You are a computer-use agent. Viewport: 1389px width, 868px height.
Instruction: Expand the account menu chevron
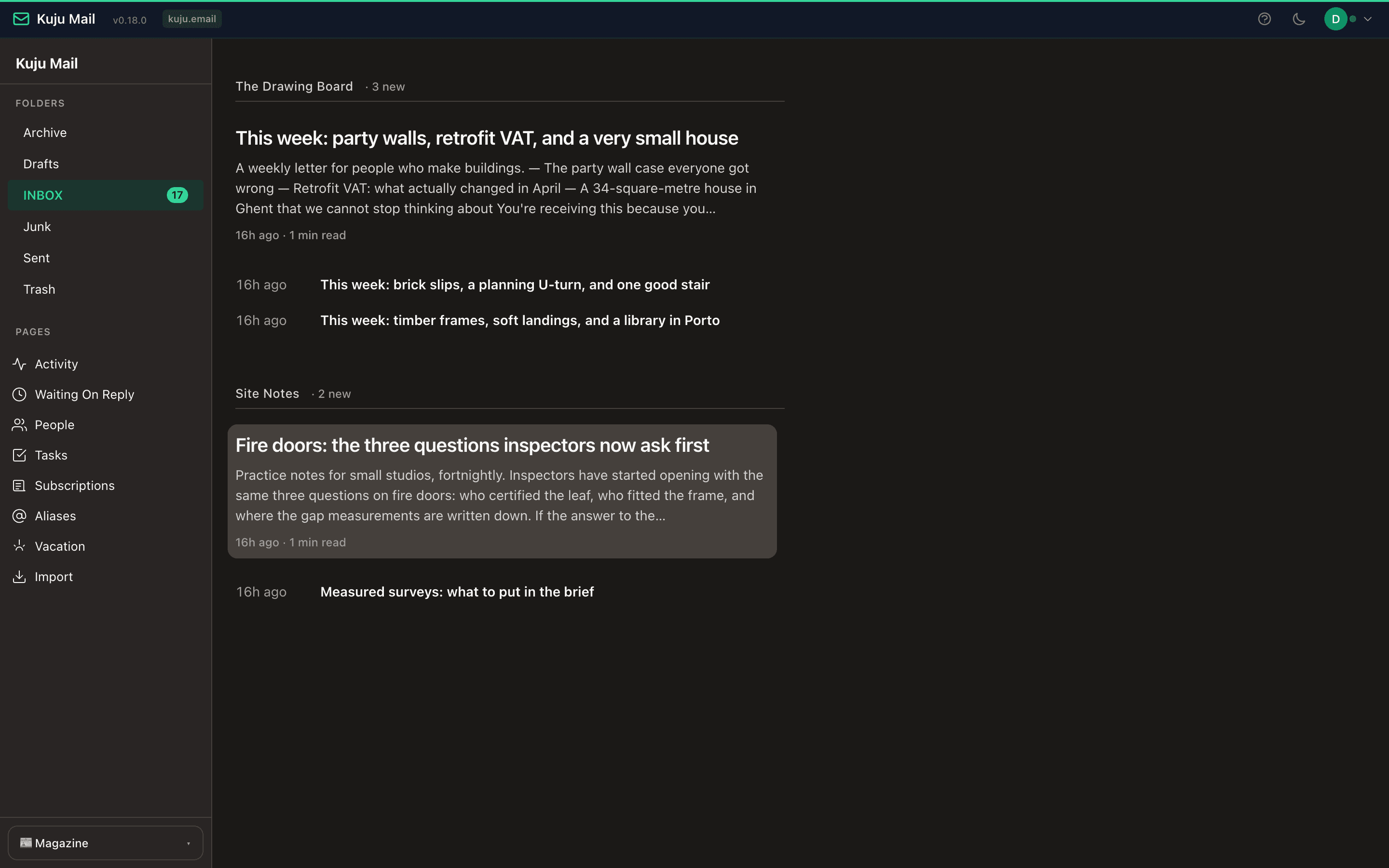pos(1368,19)
